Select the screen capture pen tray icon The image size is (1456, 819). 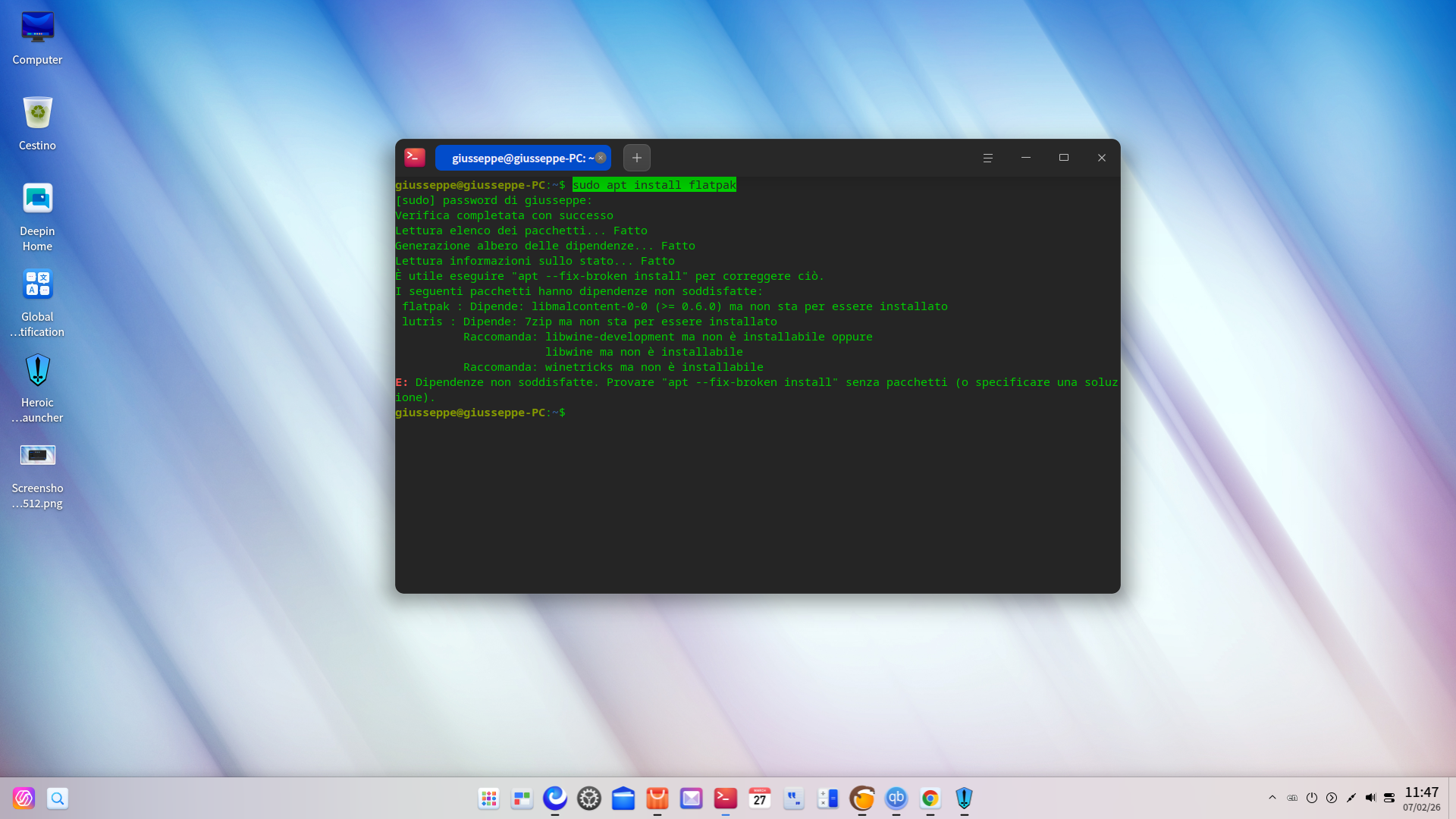[x=1351, y=798]
